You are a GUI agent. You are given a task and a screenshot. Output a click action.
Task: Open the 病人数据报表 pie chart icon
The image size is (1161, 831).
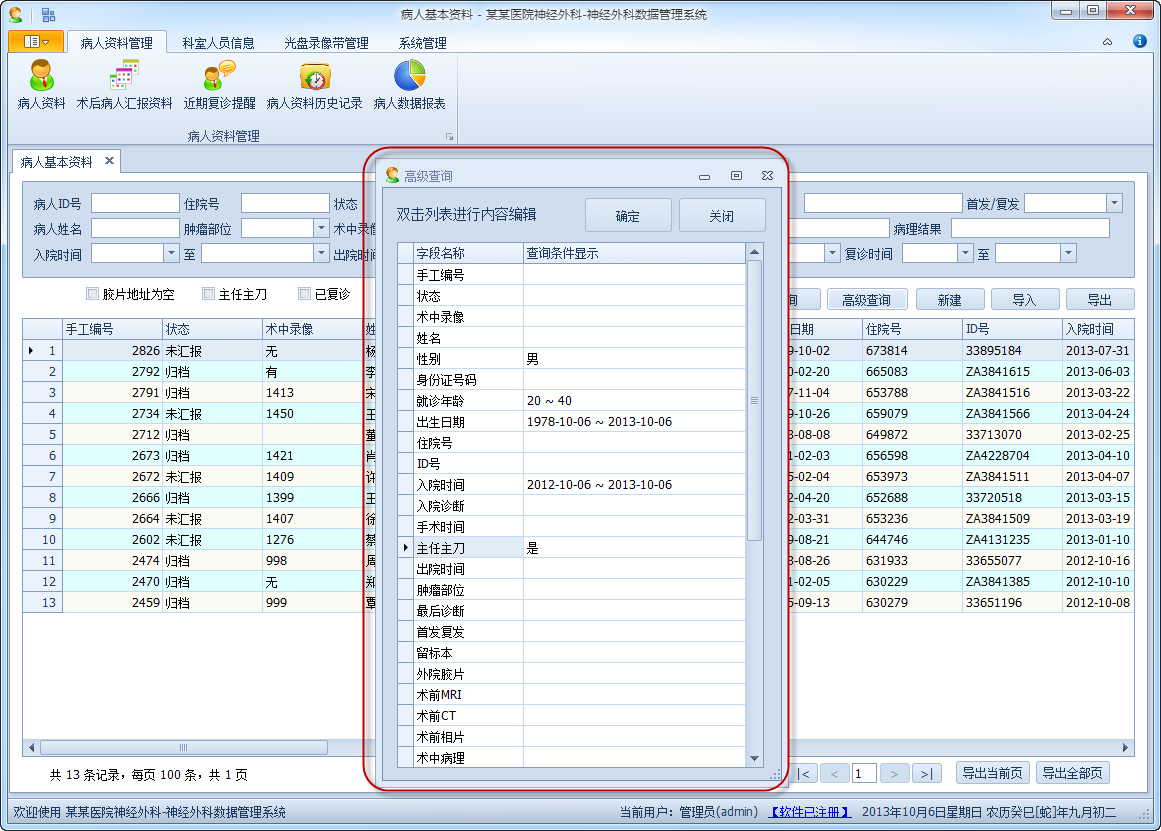[x=409, y=77]
